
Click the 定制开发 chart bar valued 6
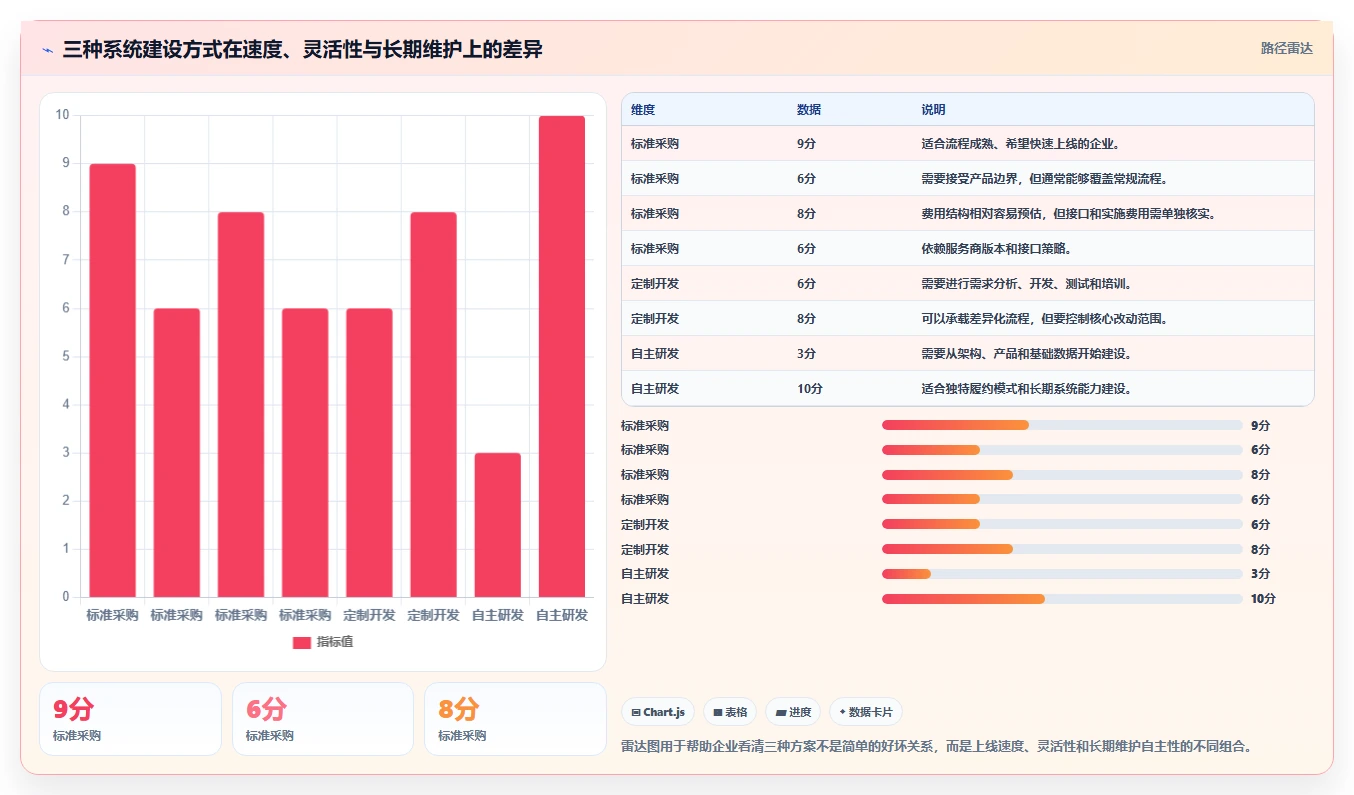point(369,453)
